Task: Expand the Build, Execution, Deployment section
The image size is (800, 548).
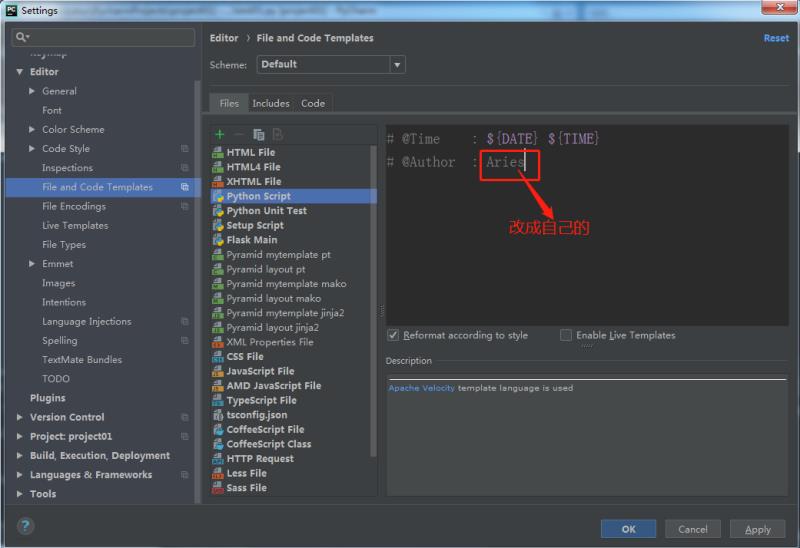Action: (x=19, y=455)
